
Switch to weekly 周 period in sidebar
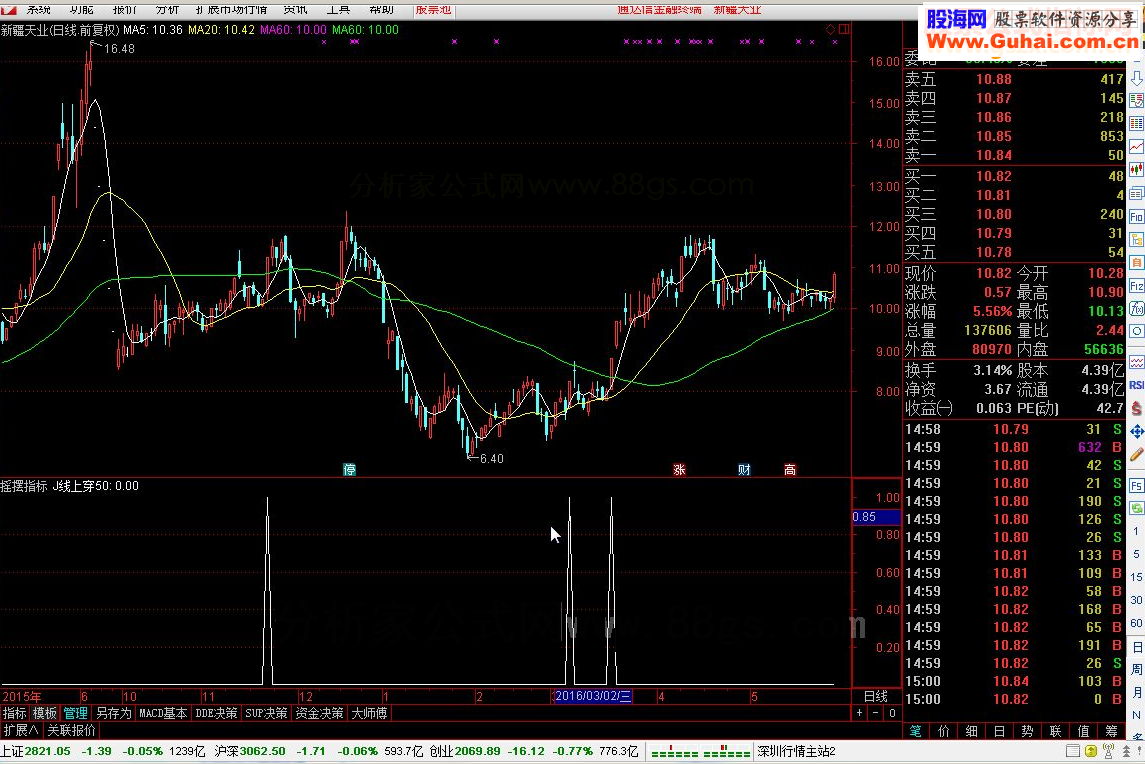click(x=1137, y=669)
